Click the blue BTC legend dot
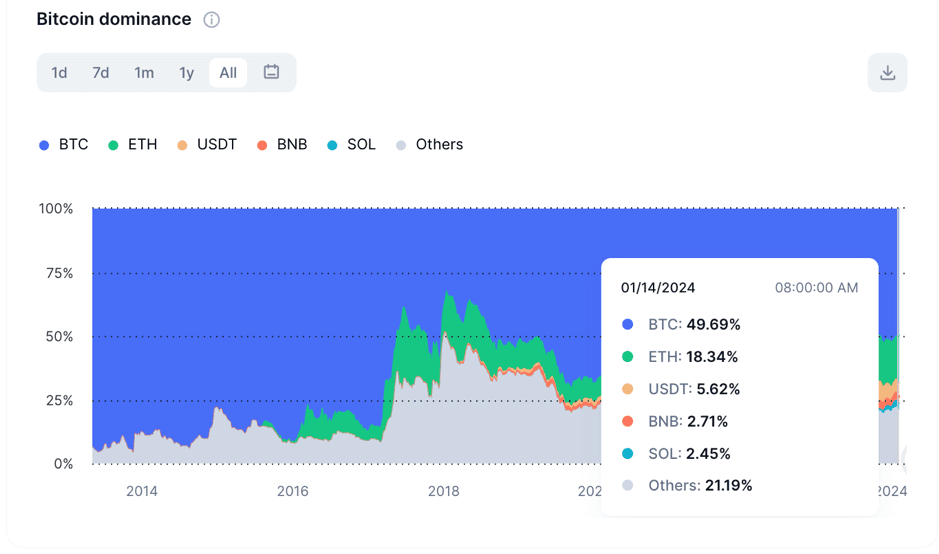 pos(44,145)
